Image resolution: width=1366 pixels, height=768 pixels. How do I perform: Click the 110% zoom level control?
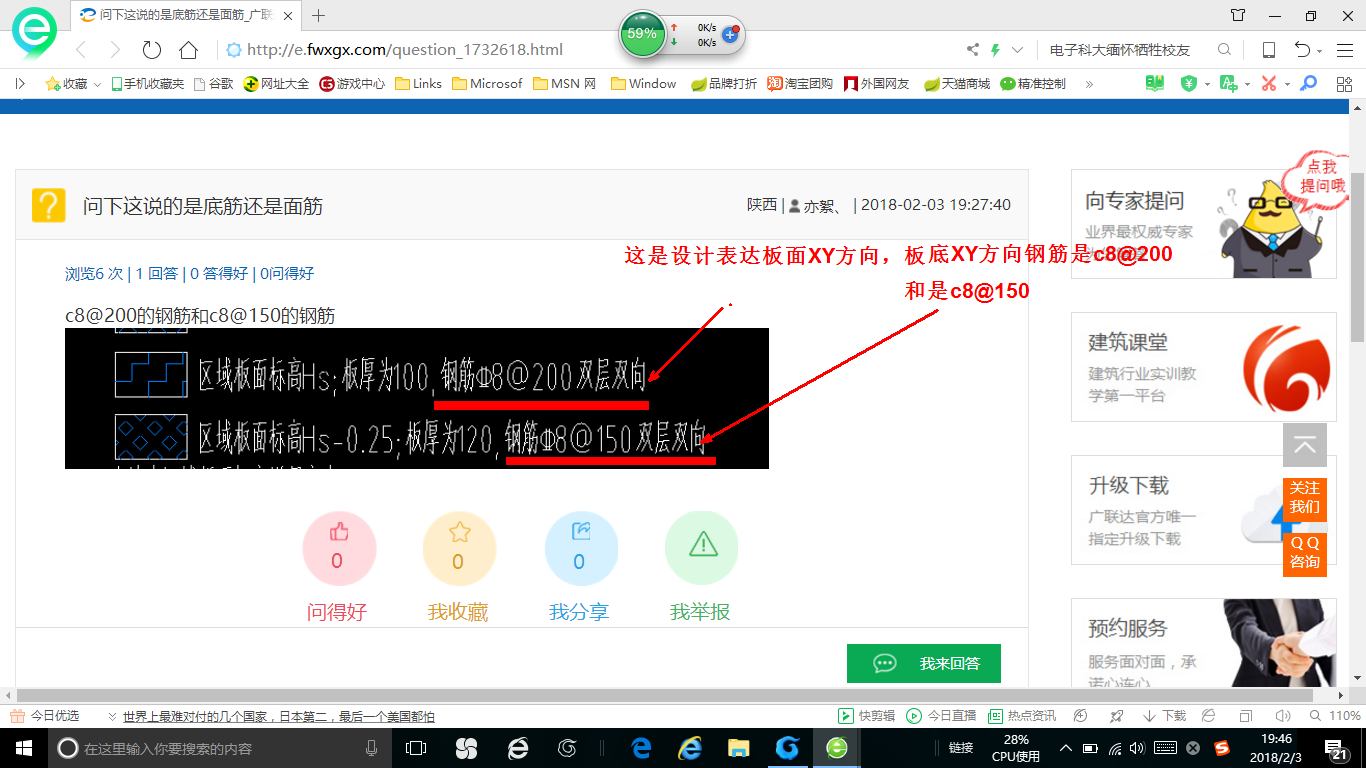point(1335,716)
